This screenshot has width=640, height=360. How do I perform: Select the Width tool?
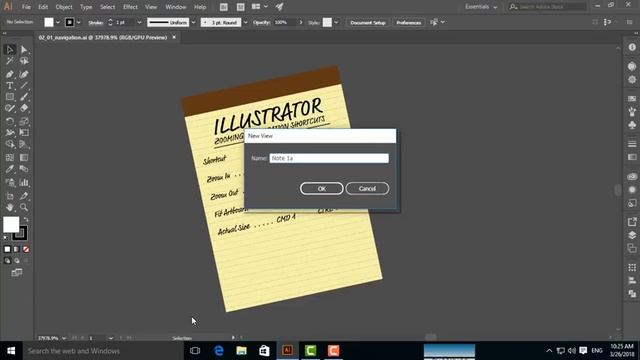tap(10, 133)
